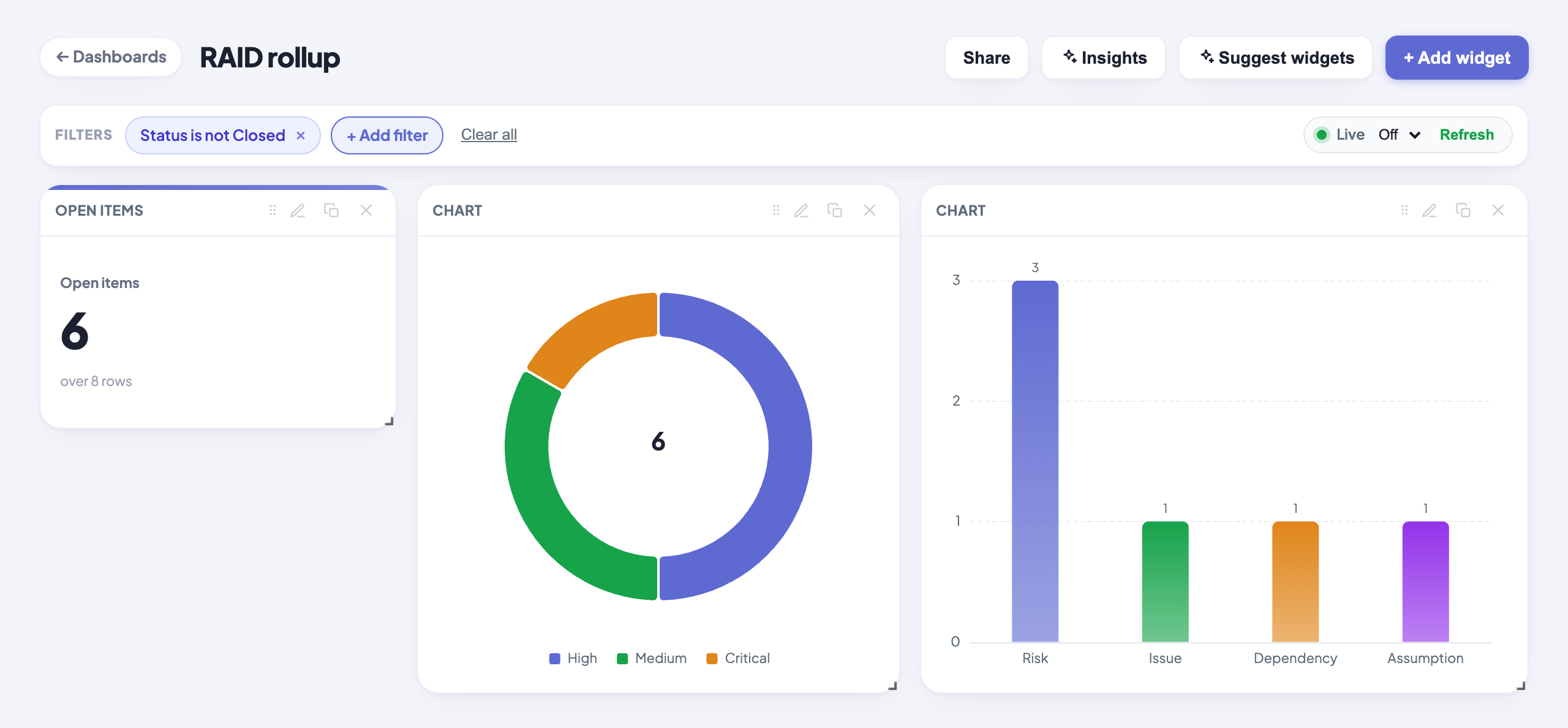Viewport: 1568px width, 728px height.
Task: Select the Dependency bar
Action: (1295, 582)
